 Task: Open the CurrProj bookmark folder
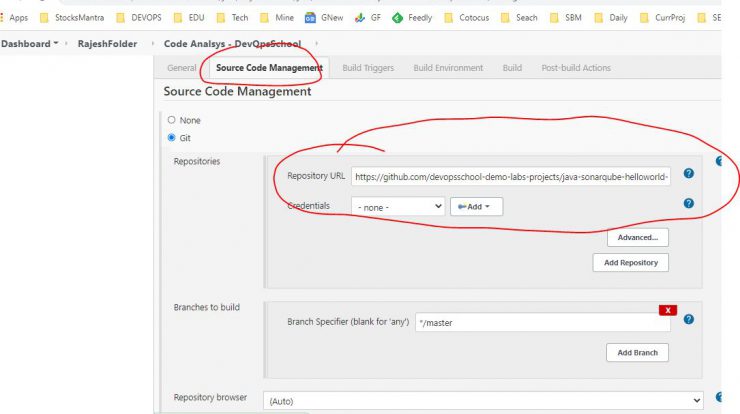pyautogui.click(x=662, y=18)
